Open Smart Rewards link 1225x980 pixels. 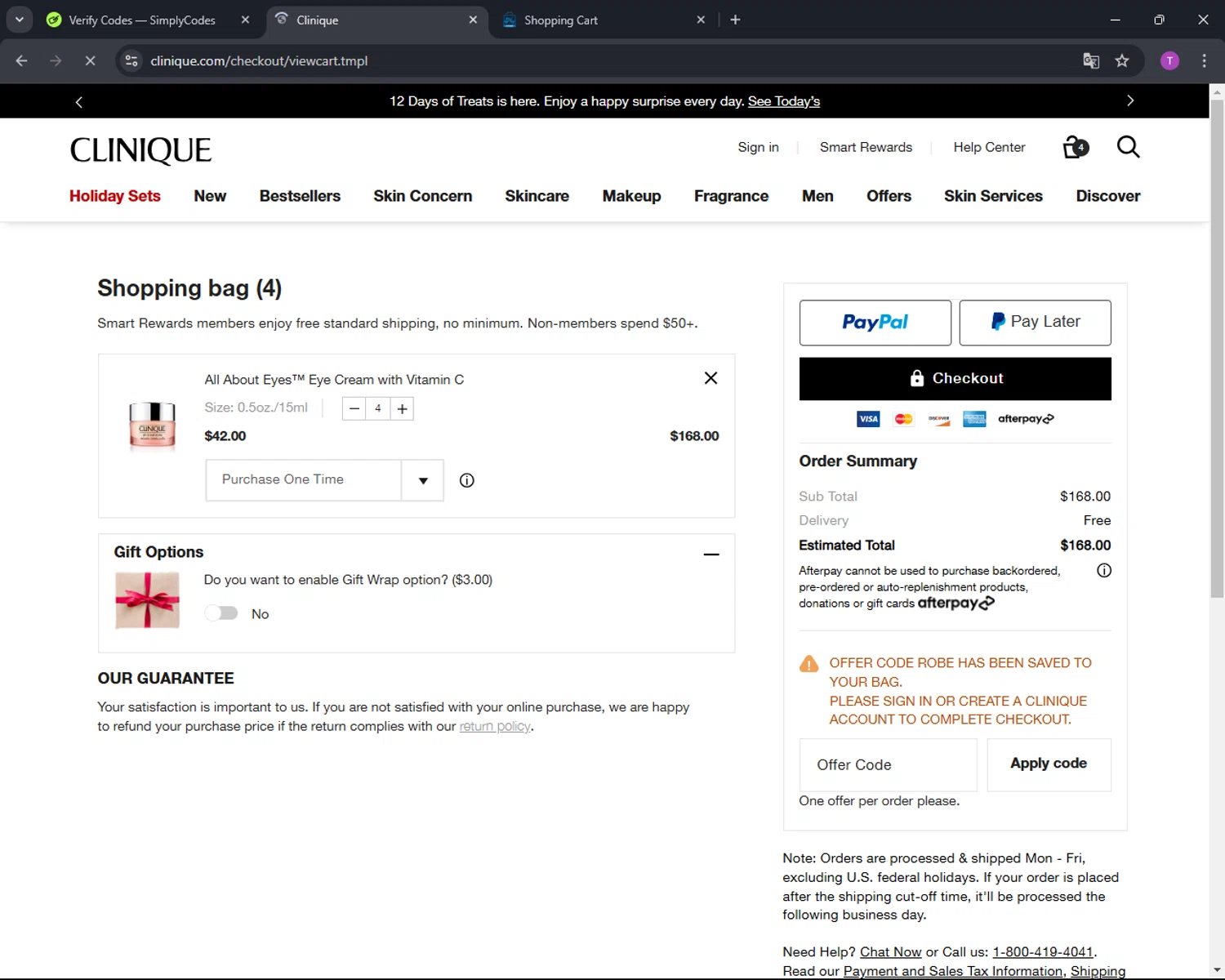coord(866,147)
